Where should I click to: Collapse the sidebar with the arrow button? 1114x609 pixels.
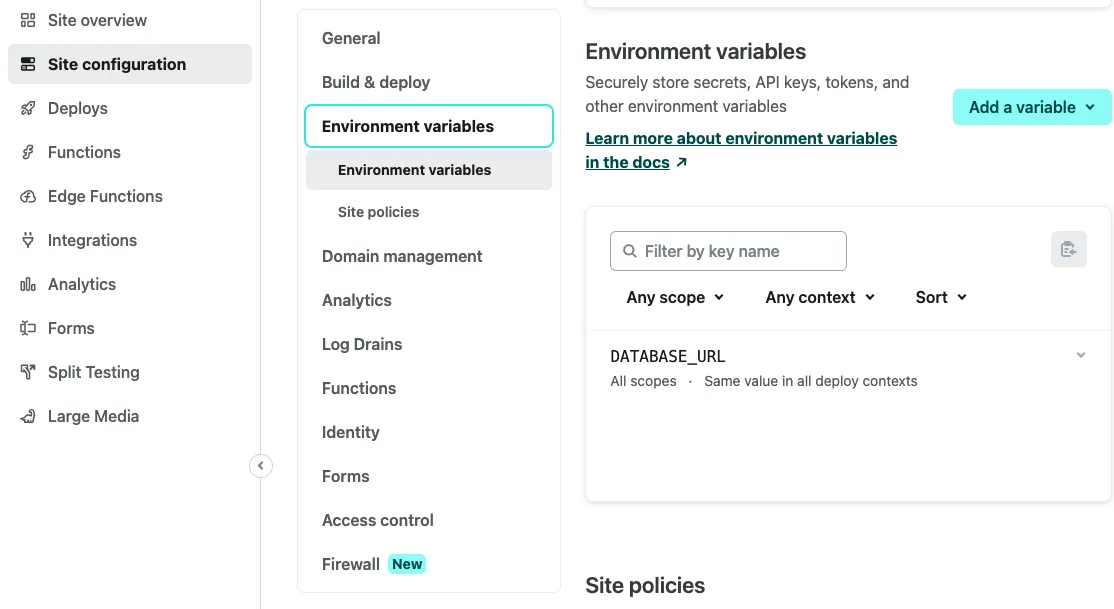[x=261, y=466]
